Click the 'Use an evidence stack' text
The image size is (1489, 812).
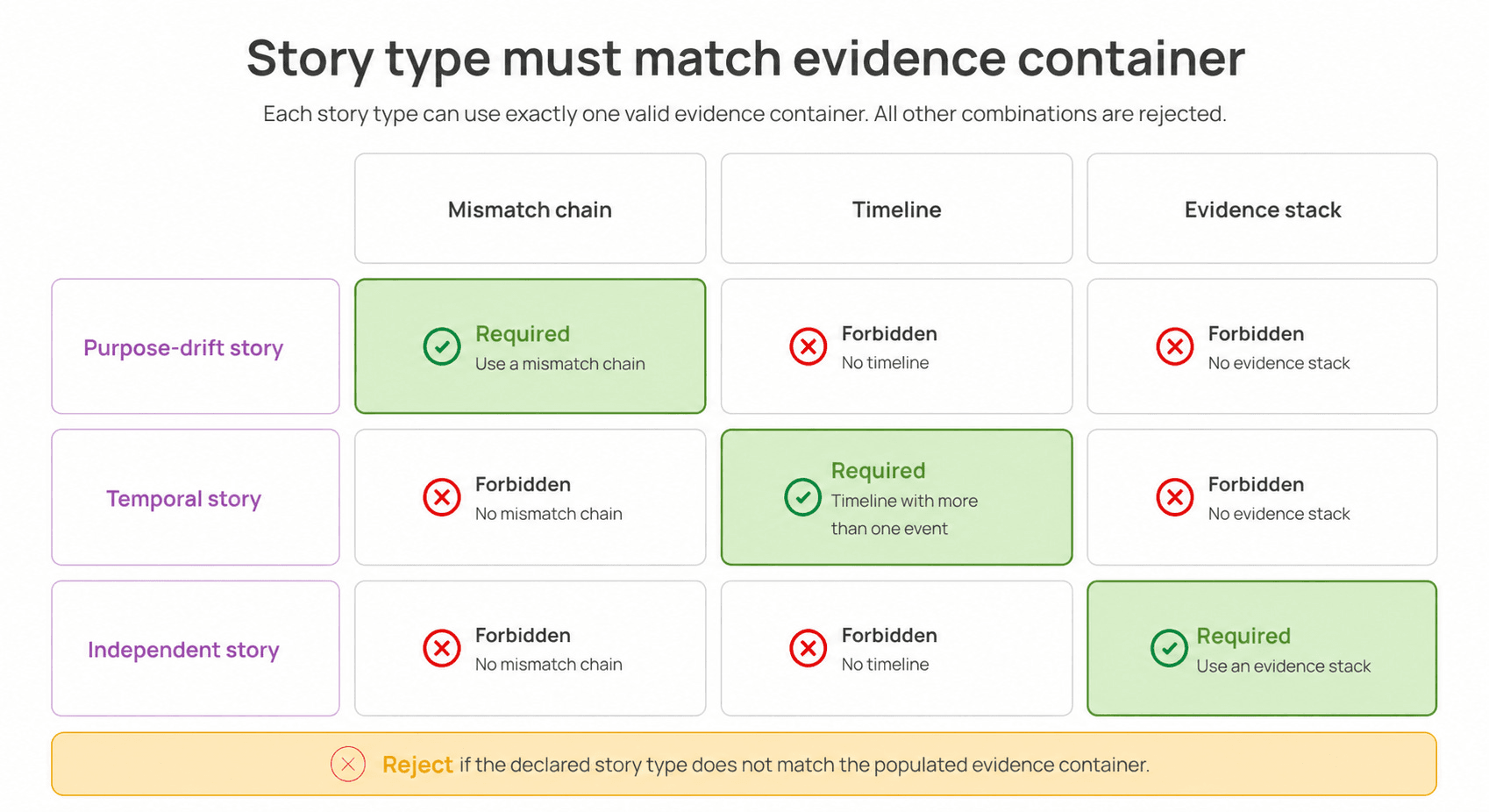pyautogui.click(x=1283, y=666)
